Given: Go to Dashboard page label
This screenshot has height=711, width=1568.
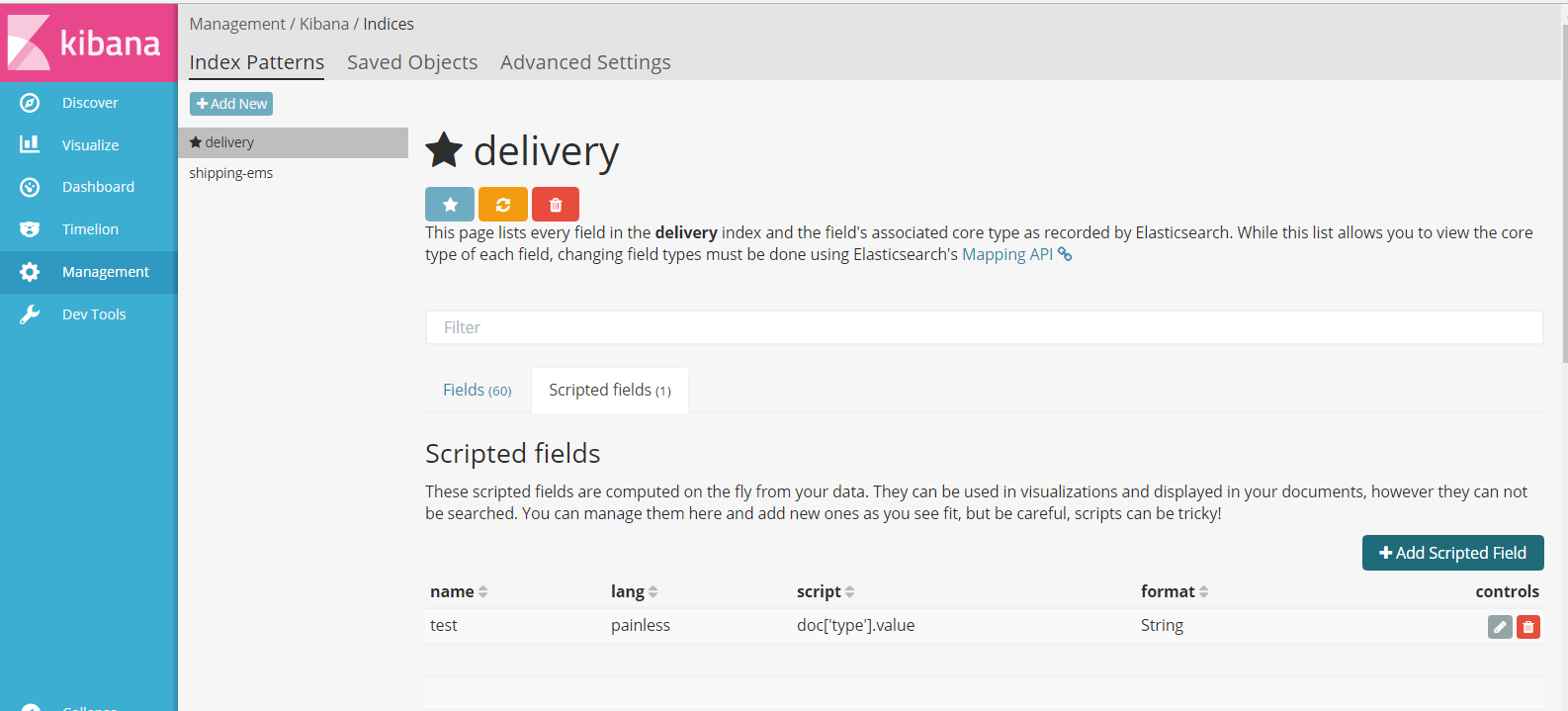Looking at the screenshot, I should 98,187.
